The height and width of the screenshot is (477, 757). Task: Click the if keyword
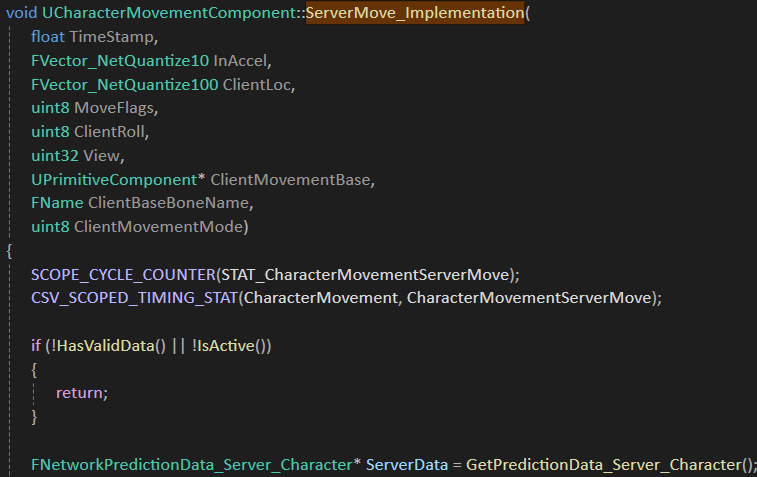click(36, 346)
